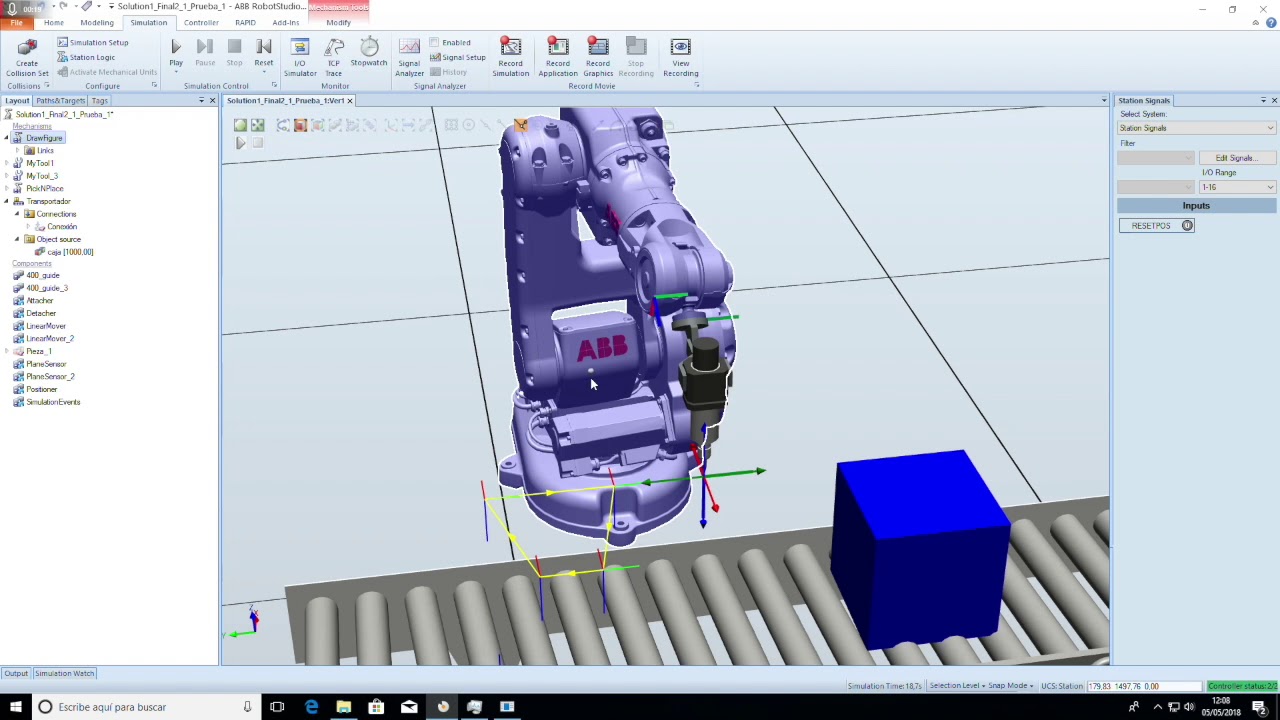Select the 400_guide component

(42, 275)
